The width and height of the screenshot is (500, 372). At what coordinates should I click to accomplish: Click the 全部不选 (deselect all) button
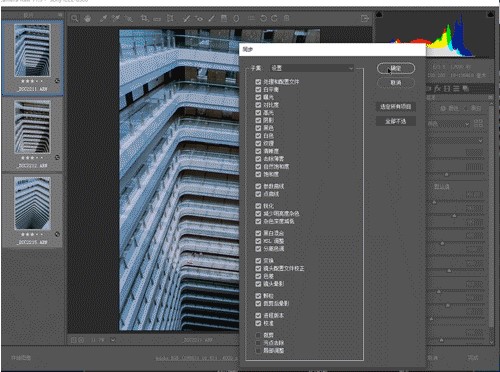[396, 121]
